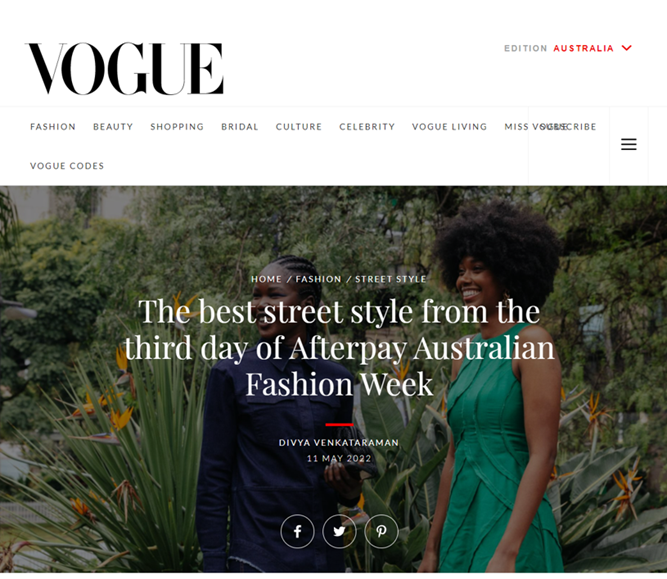Image resolution: width=667 pixels, height=579 pixels.
Task: Select Australia edition label
Action: coord(583,48)
